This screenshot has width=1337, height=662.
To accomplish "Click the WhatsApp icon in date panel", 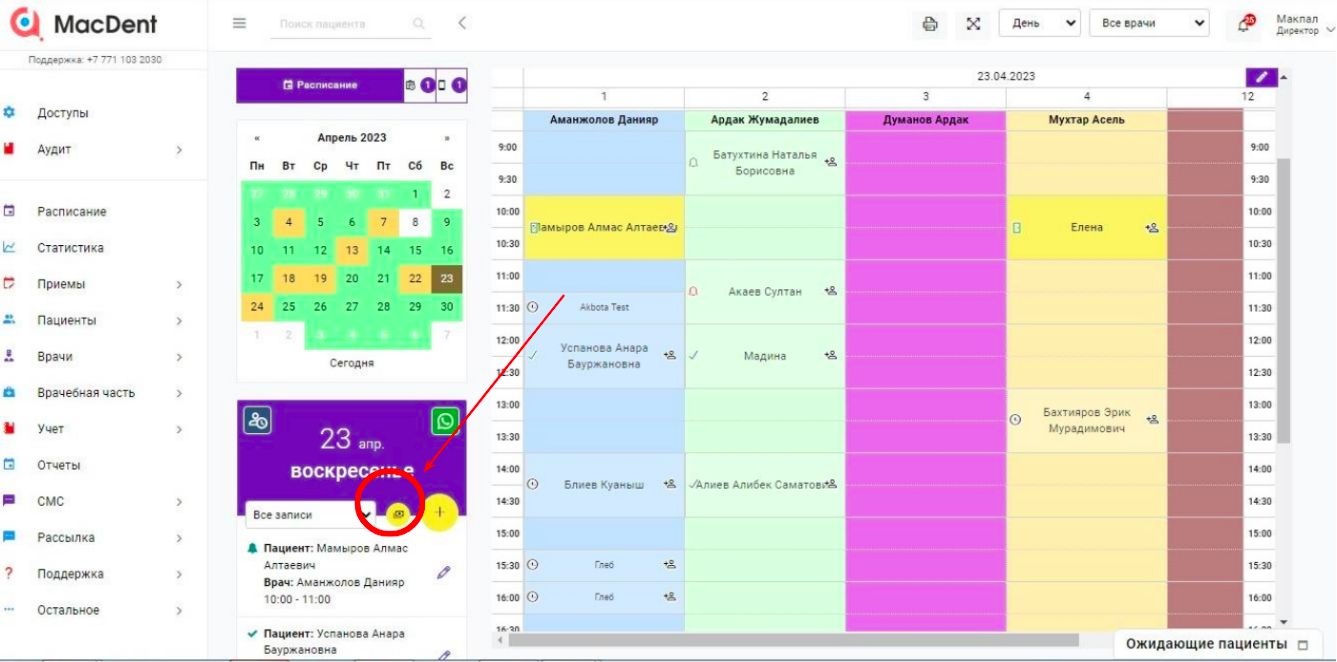I will (444, 421).
